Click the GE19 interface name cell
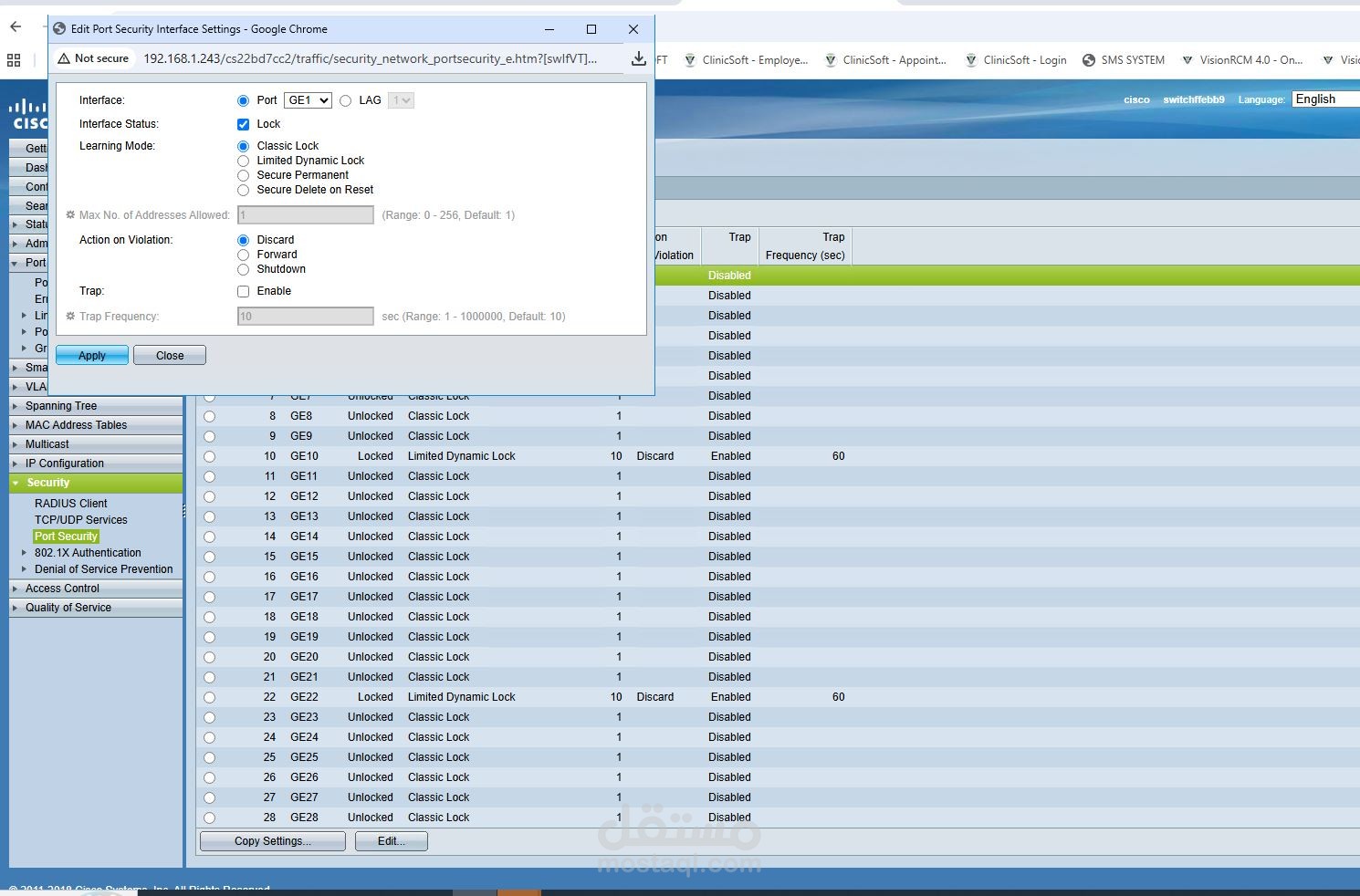 coord(304,637)
